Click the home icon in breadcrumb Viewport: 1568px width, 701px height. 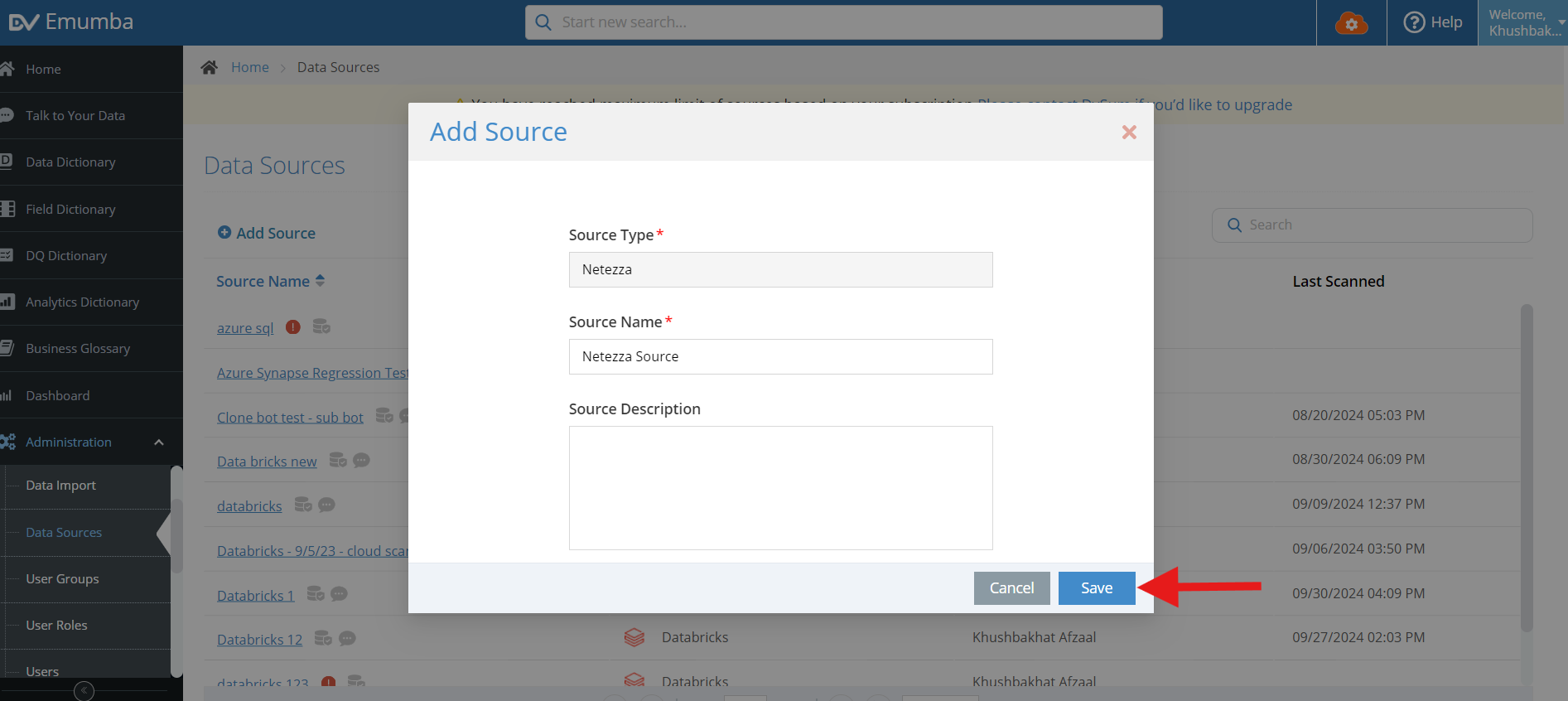[x=209, y=67]
